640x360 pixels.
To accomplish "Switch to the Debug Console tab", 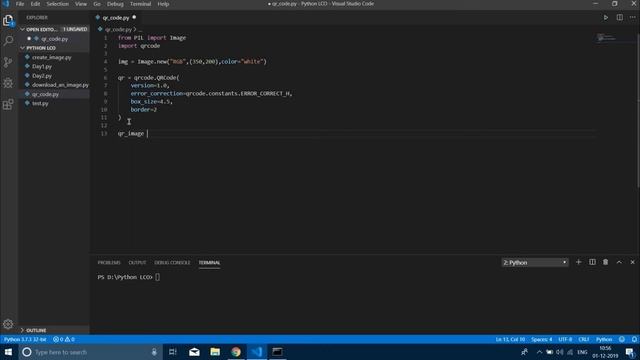I will click(172, 262).
